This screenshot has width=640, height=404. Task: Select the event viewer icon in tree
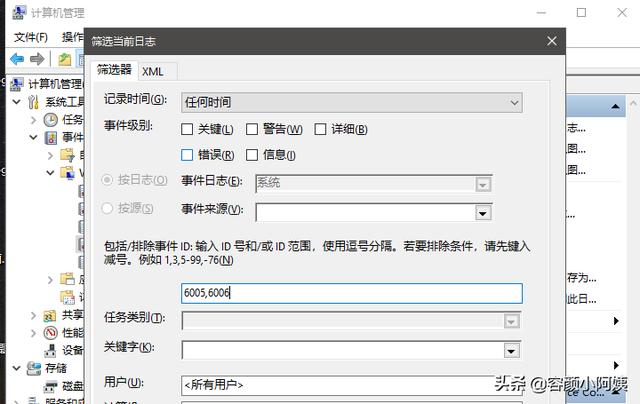coord(51,138)
